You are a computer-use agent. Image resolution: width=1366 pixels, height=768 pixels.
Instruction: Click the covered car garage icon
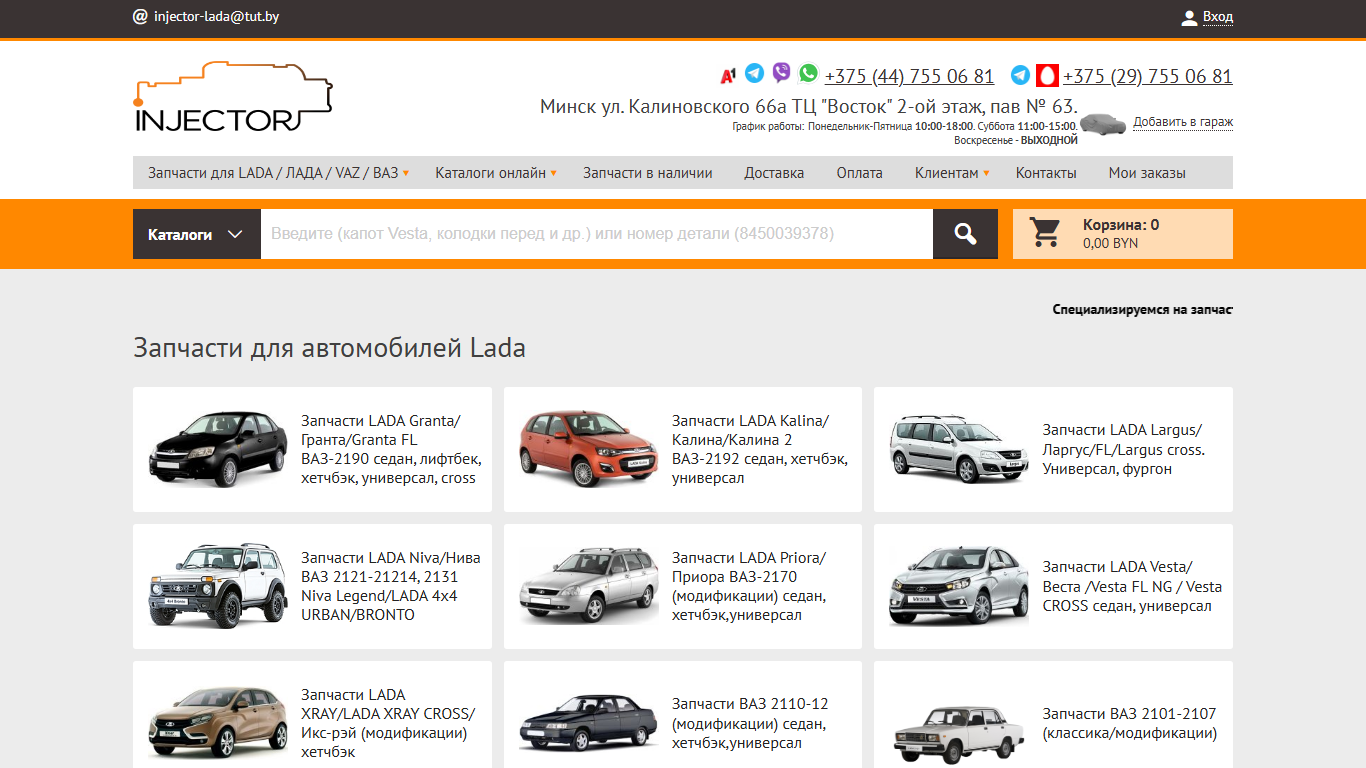click(1103, 123)
